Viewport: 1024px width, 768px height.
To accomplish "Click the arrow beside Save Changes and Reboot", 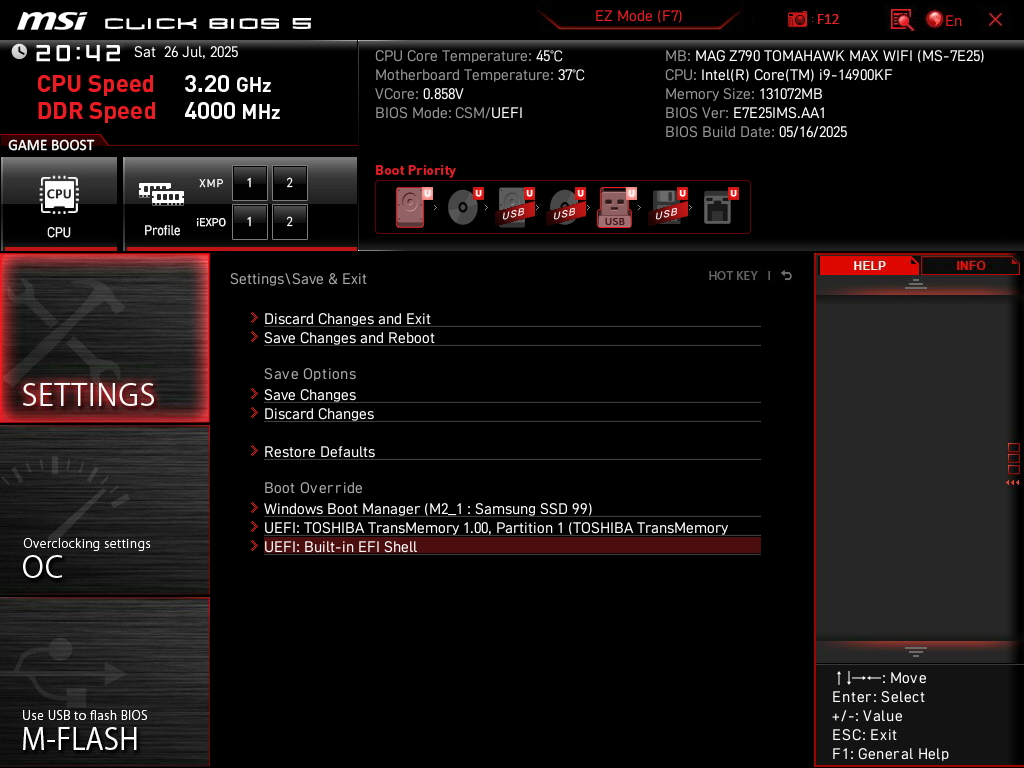I will tap(254, 337).
